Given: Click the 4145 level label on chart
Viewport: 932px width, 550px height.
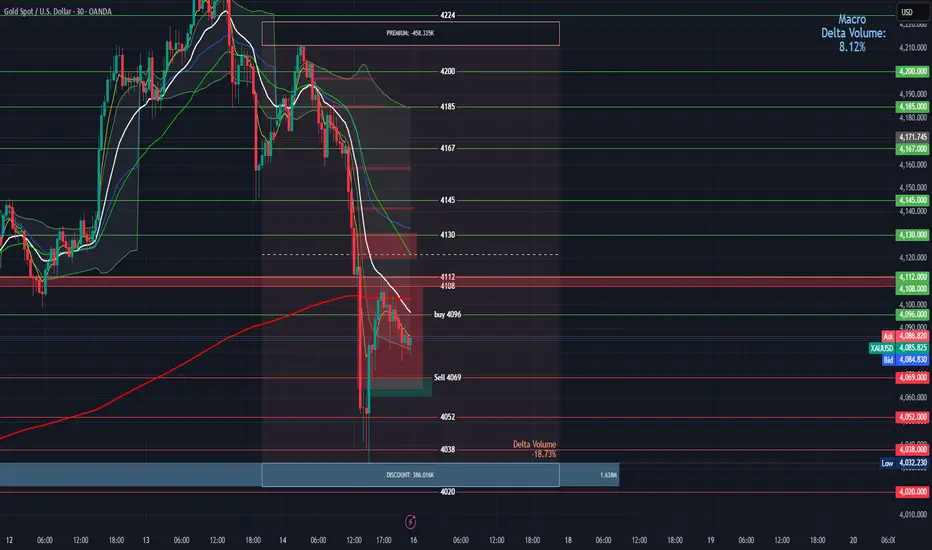Looking at the screenshot, I should click(448, 200).
